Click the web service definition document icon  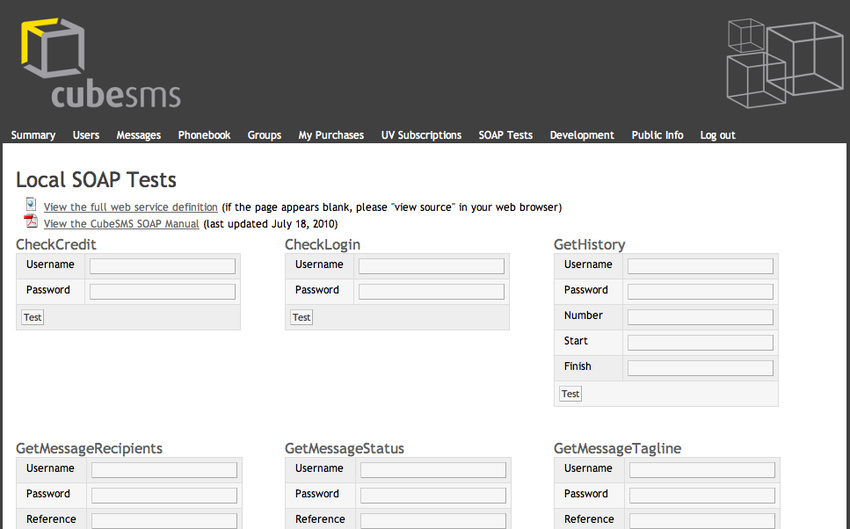31,204
